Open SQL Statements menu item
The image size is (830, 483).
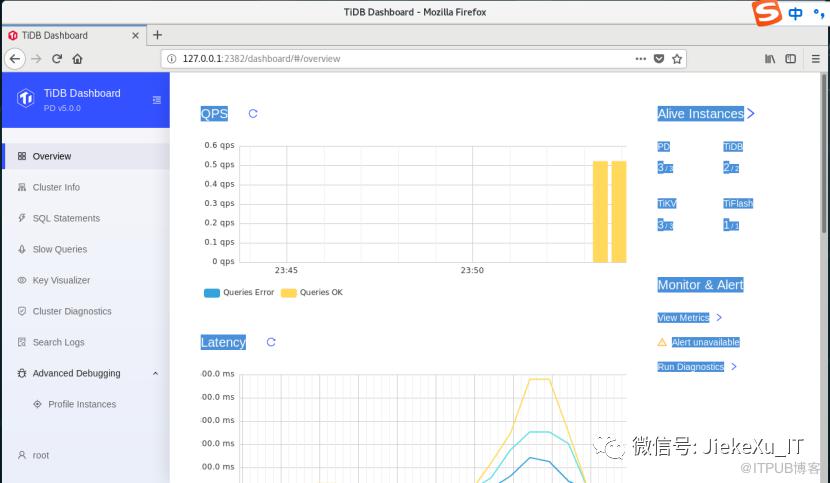tap(66, 218)
